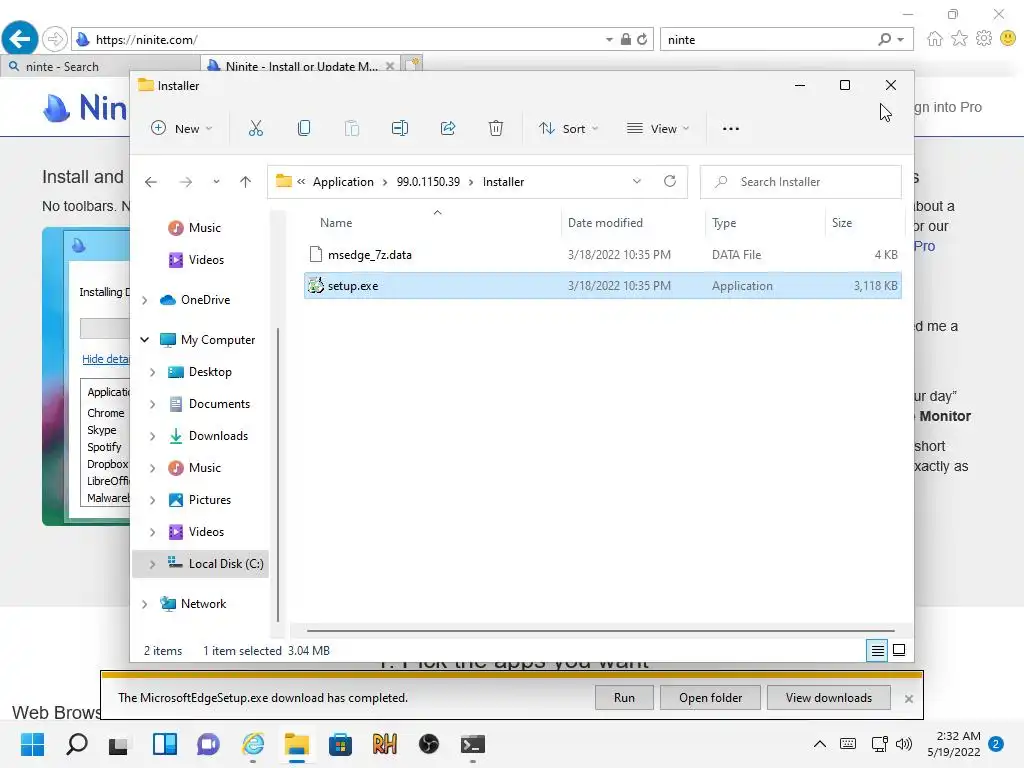The height and width of the screenshot is (768, 1024).
Task: Click the Copy icon in Explorer toolbar
Action: pos(304,129)
